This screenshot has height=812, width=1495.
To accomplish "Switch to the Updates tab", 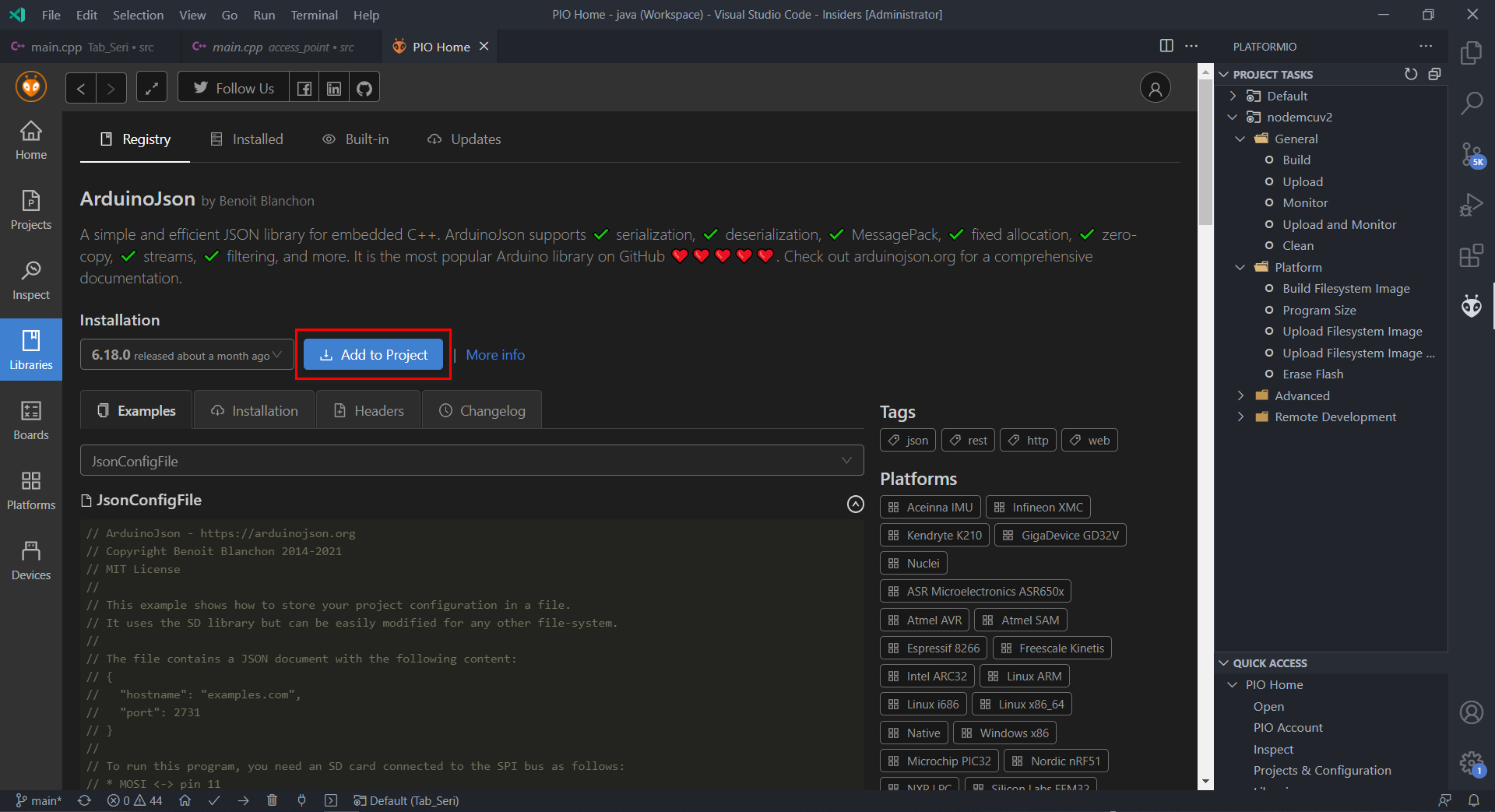I will click(464, 139).
